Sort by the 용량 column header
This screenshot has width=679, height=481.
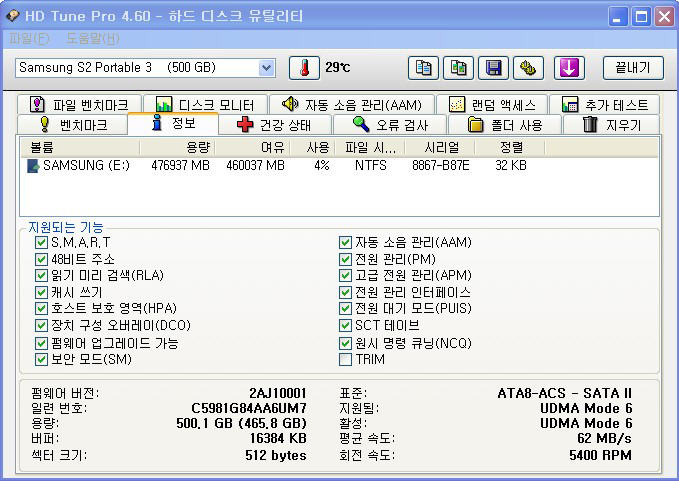coord(177,148)
